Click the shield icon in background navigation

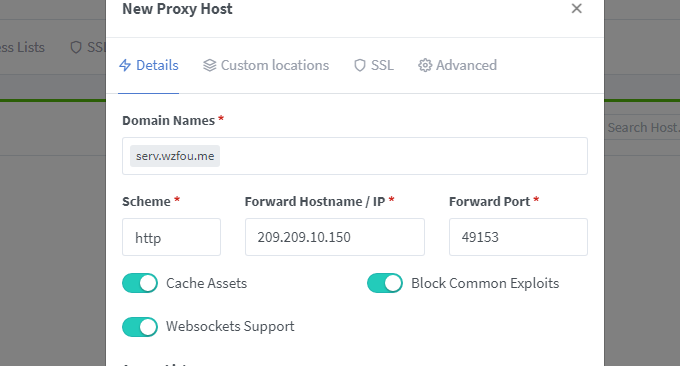click(76, 47)
